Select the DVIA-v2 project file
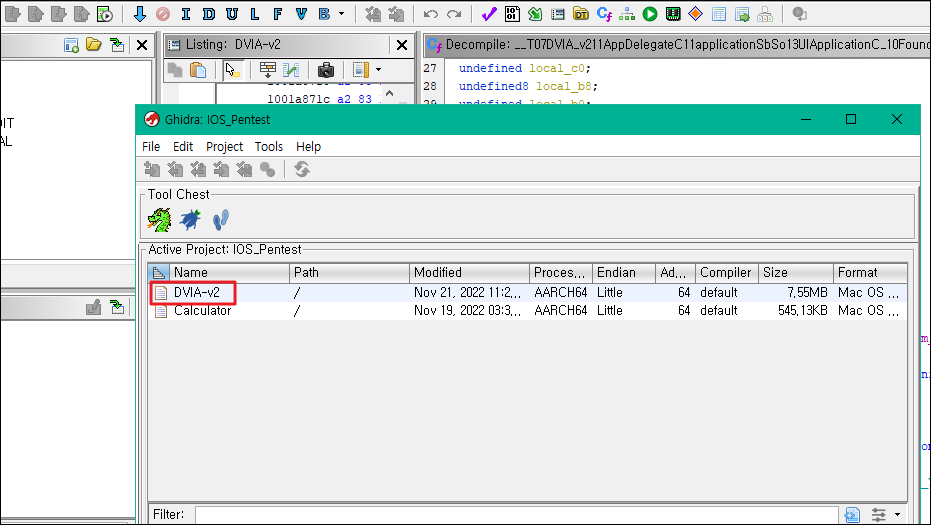 196,292
